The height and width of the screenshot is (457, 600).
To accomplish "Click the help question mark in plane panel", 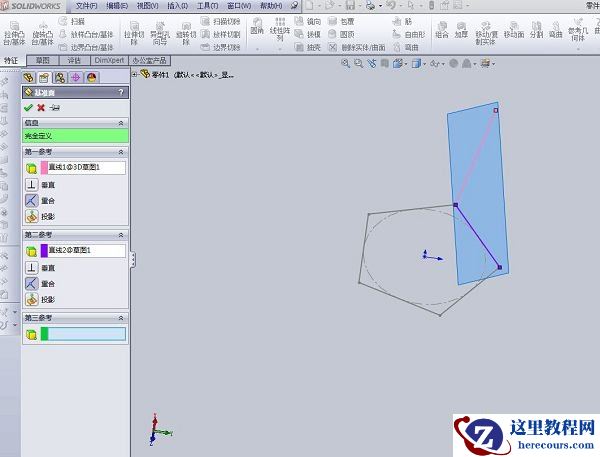I will (x=122, y=92).
